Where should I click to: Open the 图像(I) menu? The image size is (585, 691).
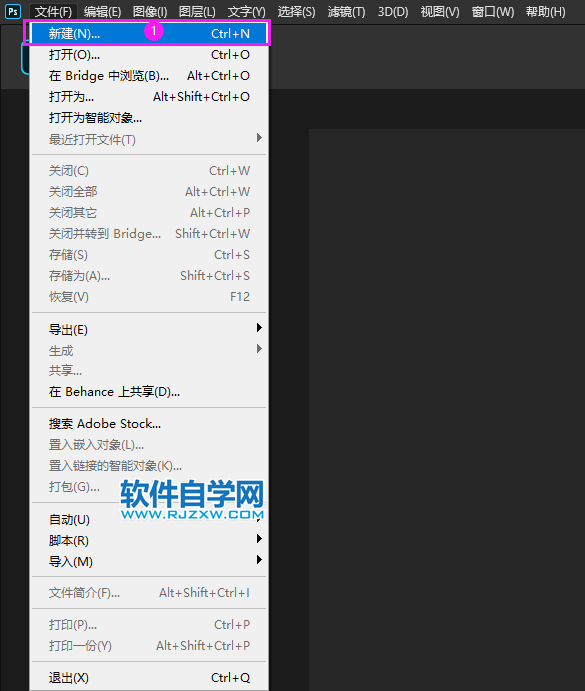150,11
